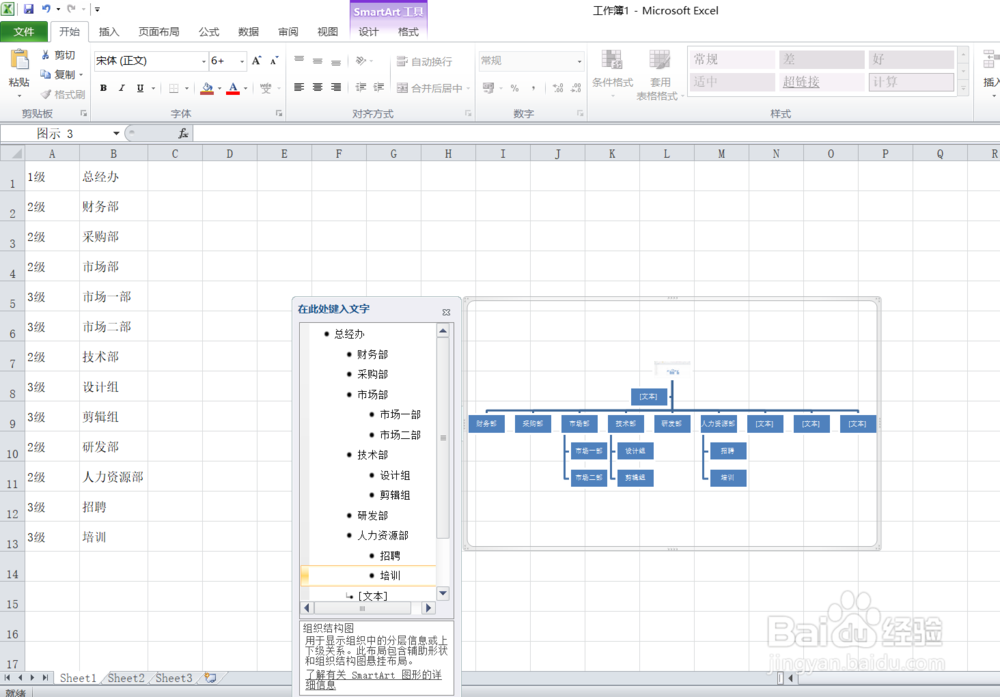Open the 文件 File tab
The height and width of the screenshot is (697, 1000).
24,31
